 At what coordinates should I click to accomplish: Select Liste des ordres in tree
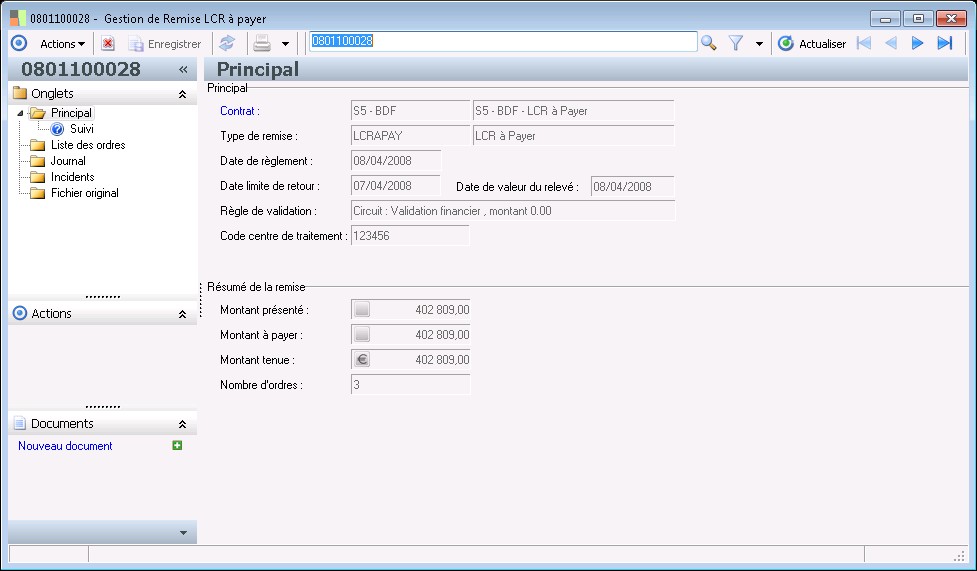[x=88, y=145]
